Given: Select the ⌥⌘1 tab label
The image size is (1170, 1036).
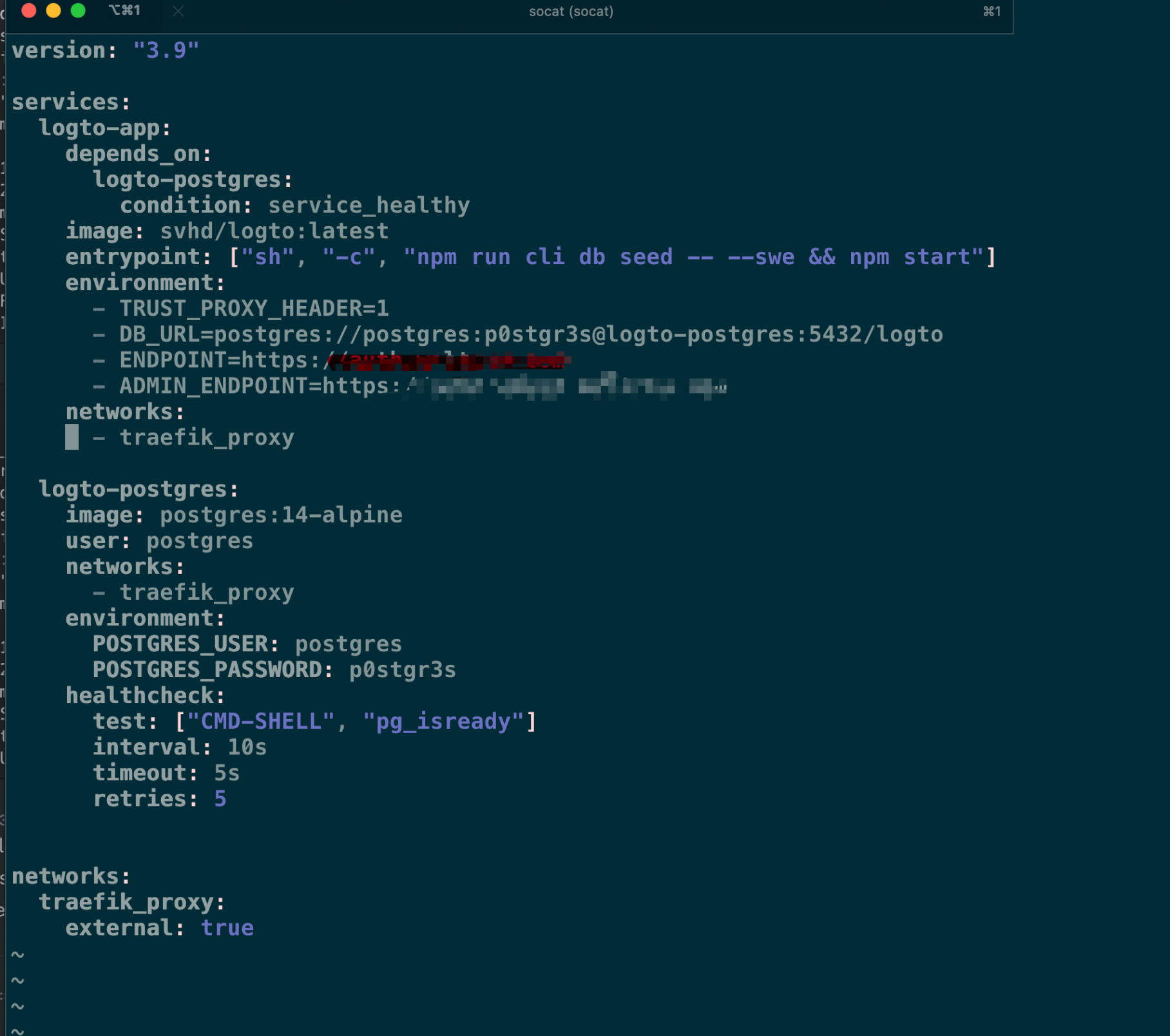Looking at the screenshot, I should coord(124,10).
